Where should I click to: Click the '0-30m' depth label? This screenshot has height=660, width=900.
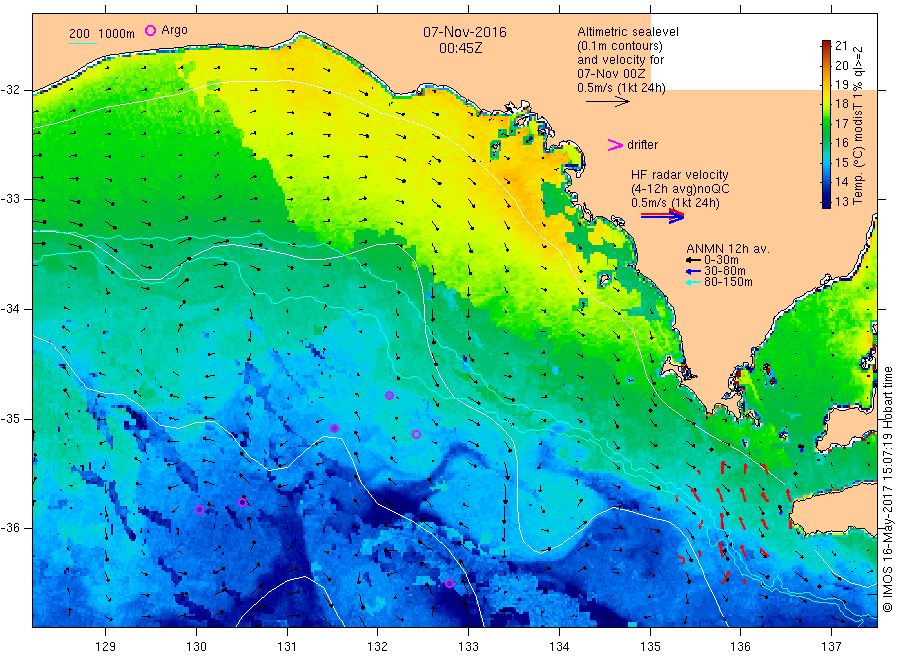(x=721, y=260)
